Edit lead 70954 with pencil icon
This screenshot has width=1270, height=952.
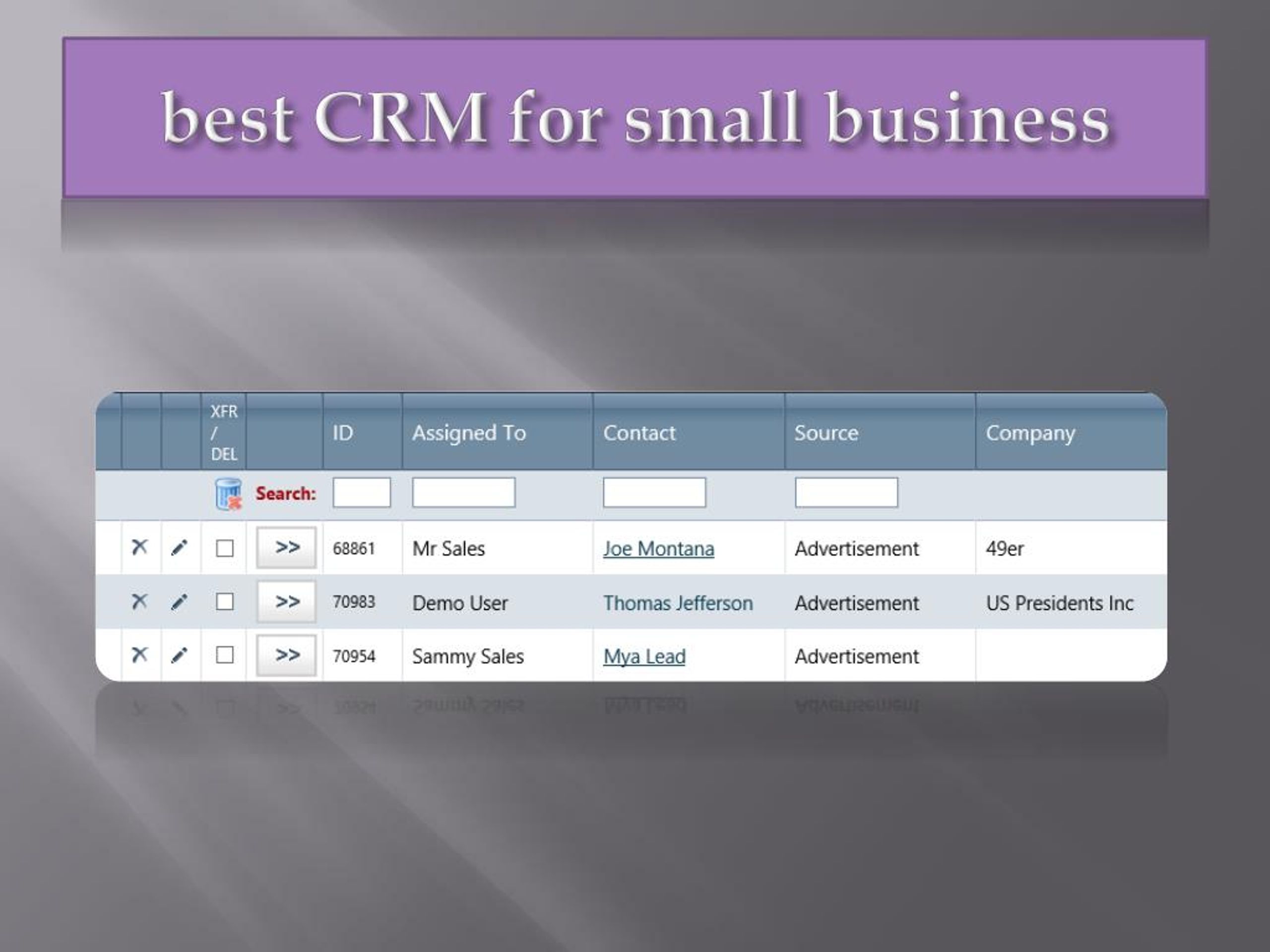coord(179,655)
